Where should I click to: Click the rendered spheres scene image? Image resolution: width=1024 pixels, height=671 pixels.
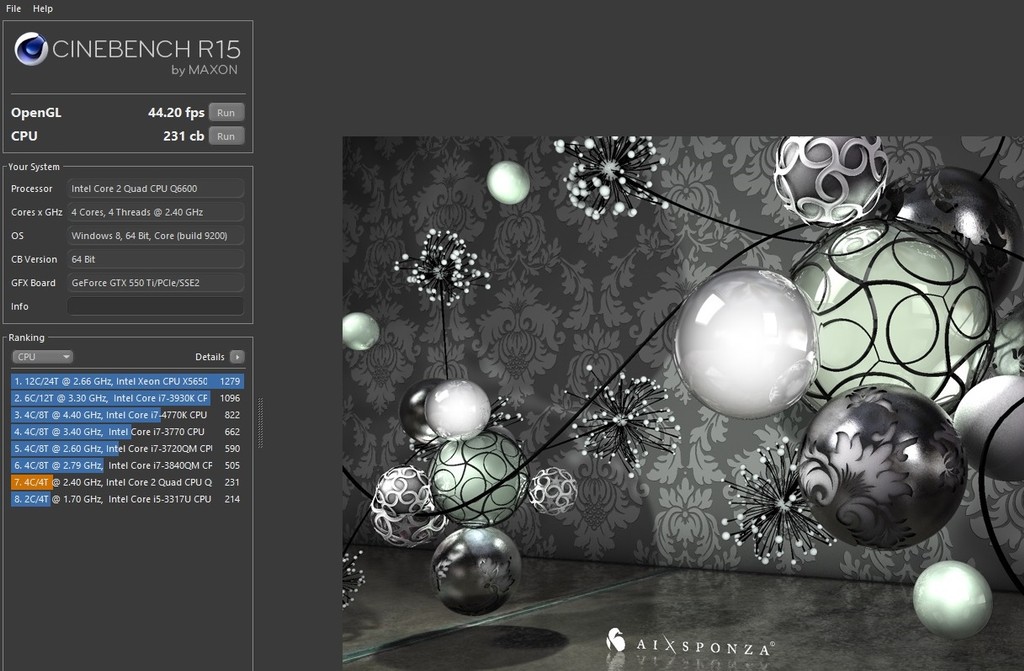(682, 400)
